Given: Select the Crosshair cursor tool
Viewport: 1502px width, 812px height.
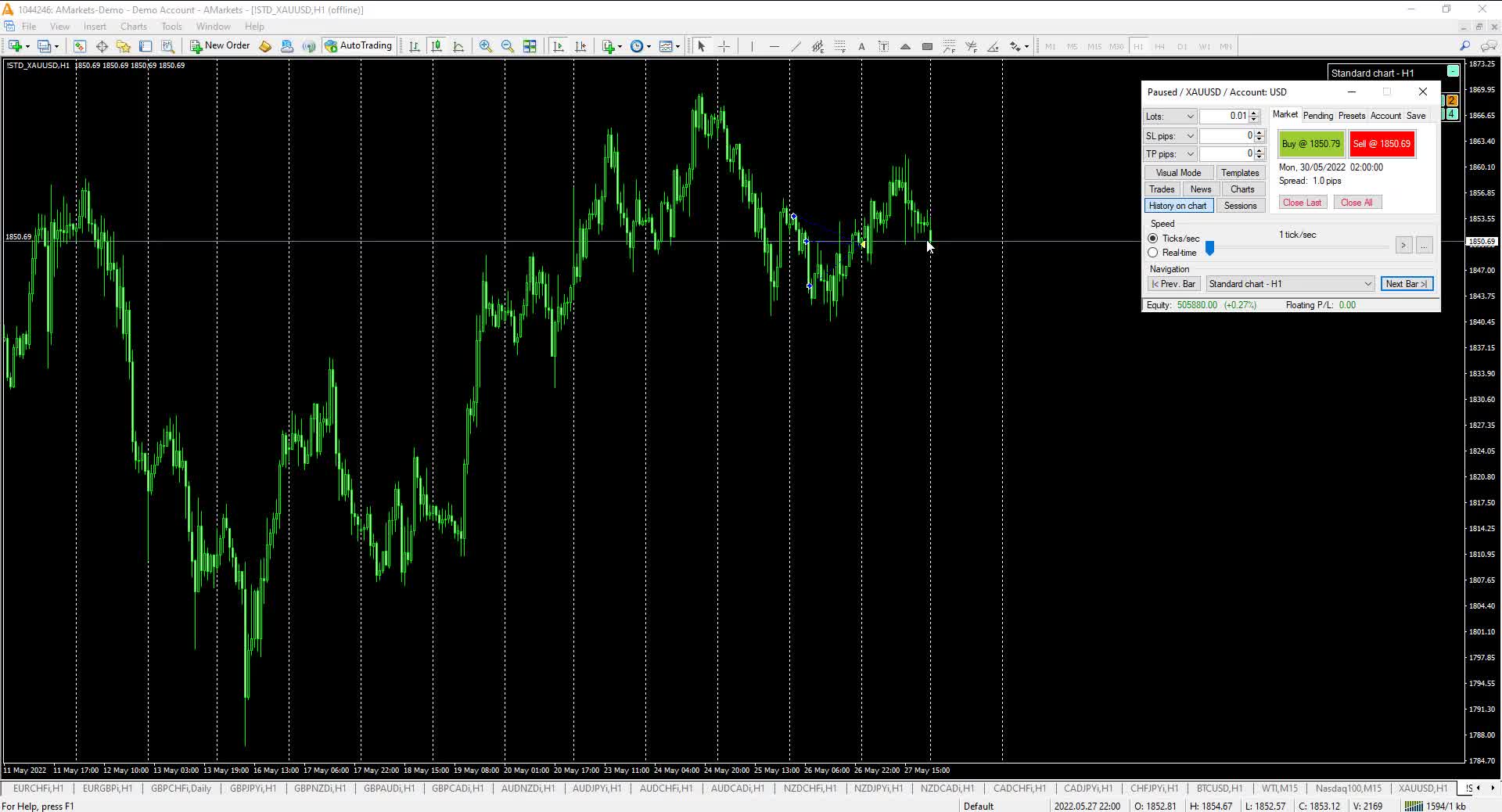Looking at the screenshot, I should click(724, 46).
